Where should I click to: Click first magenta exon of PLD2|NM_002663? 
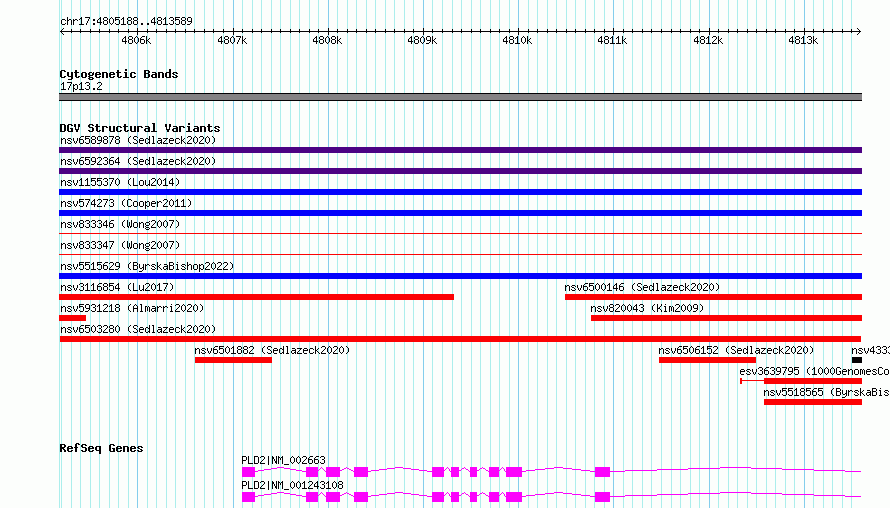coord(249,472)
